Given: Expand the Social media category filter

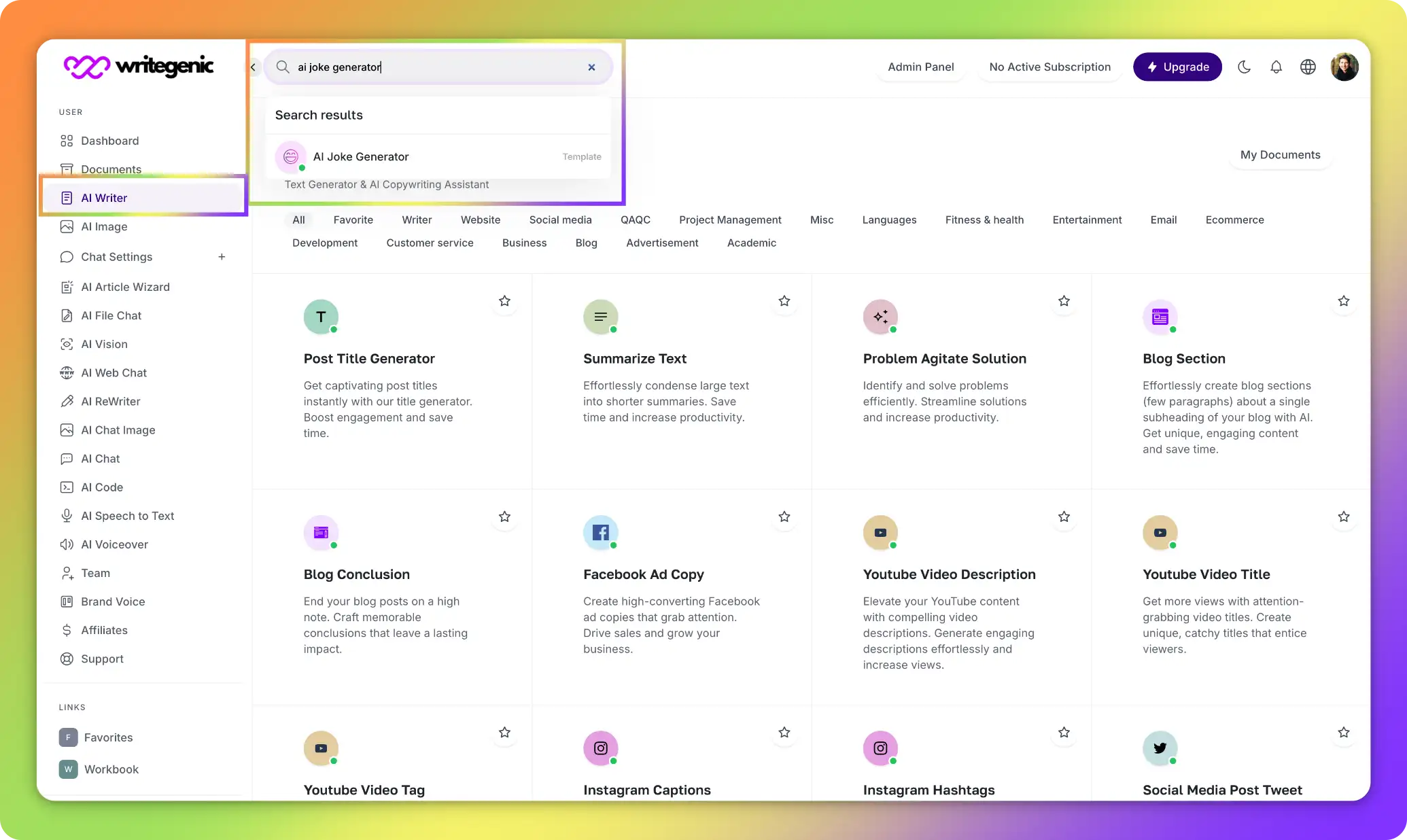Looking at the screenshot, I should pos(561,219).
